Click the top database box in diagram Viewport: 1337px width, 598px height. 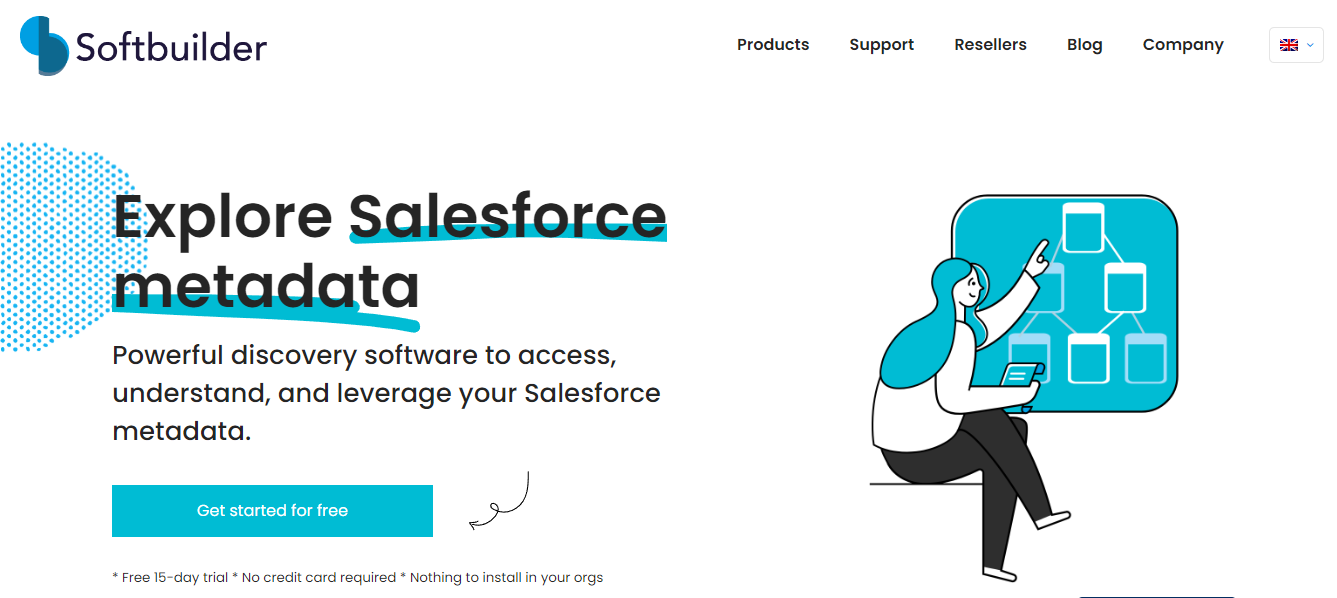click(x=1082, y=227)
